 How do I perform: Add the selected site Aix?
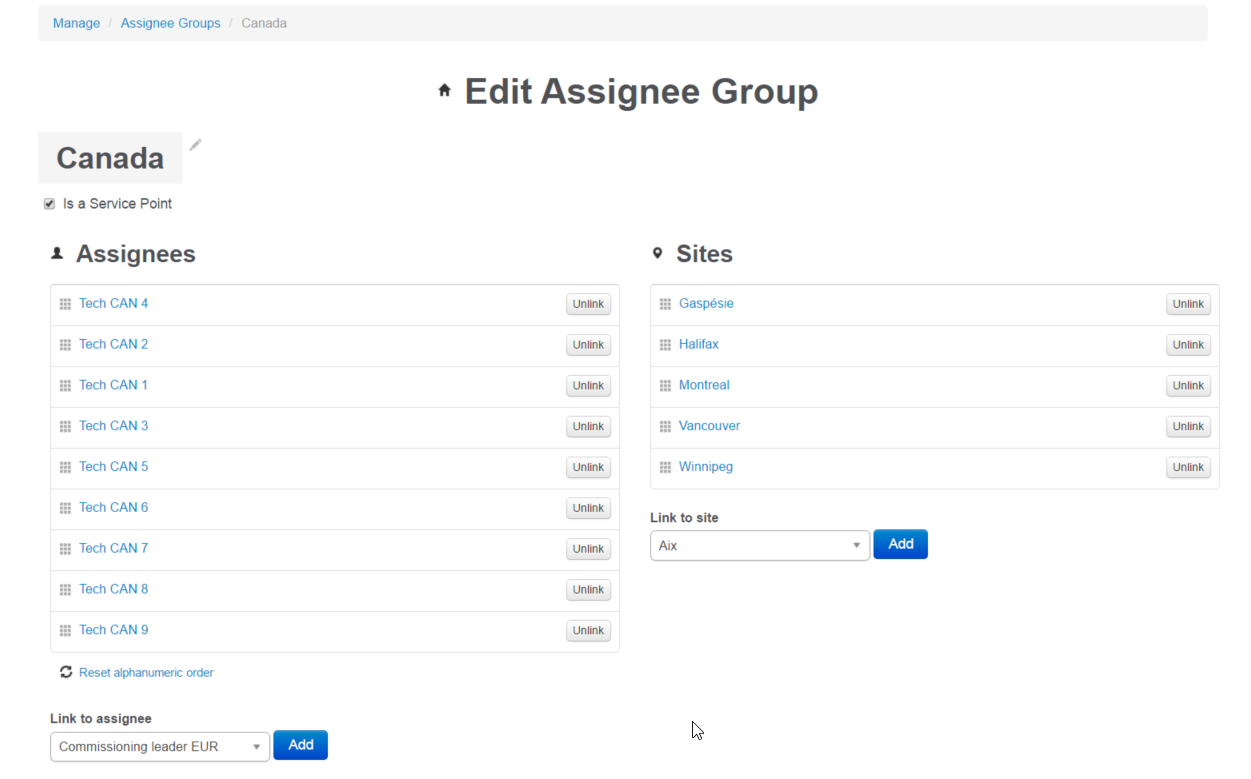click(x=900, y=544)
